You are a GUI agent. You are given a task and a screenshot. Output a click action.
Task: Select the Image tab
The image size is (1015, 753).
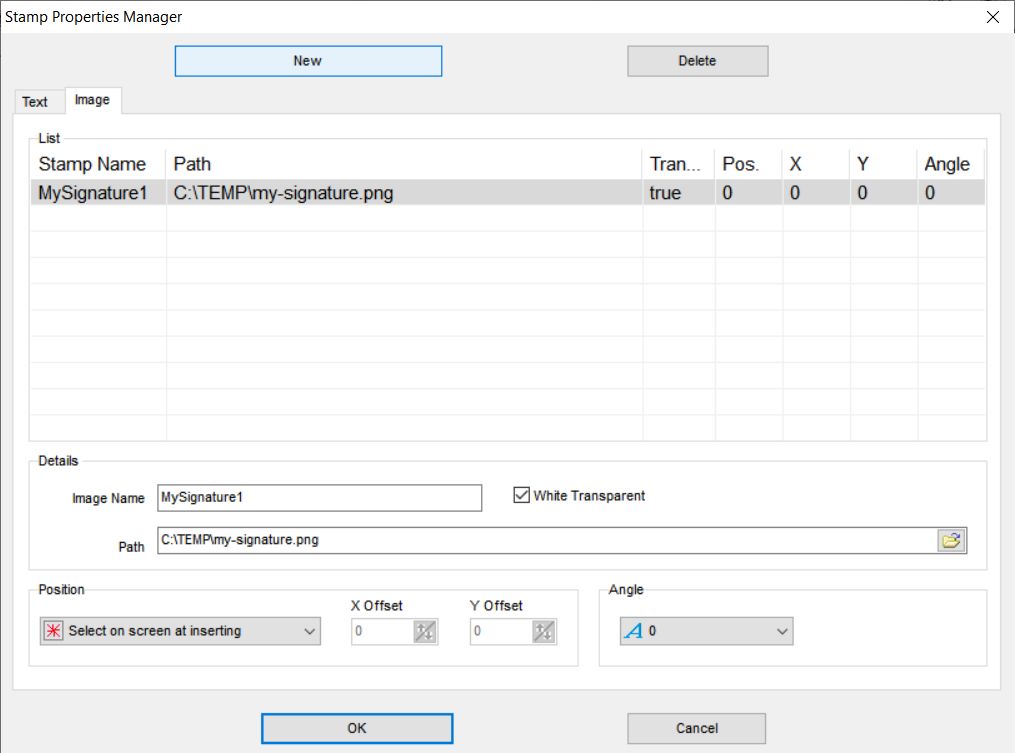[92, 100]
